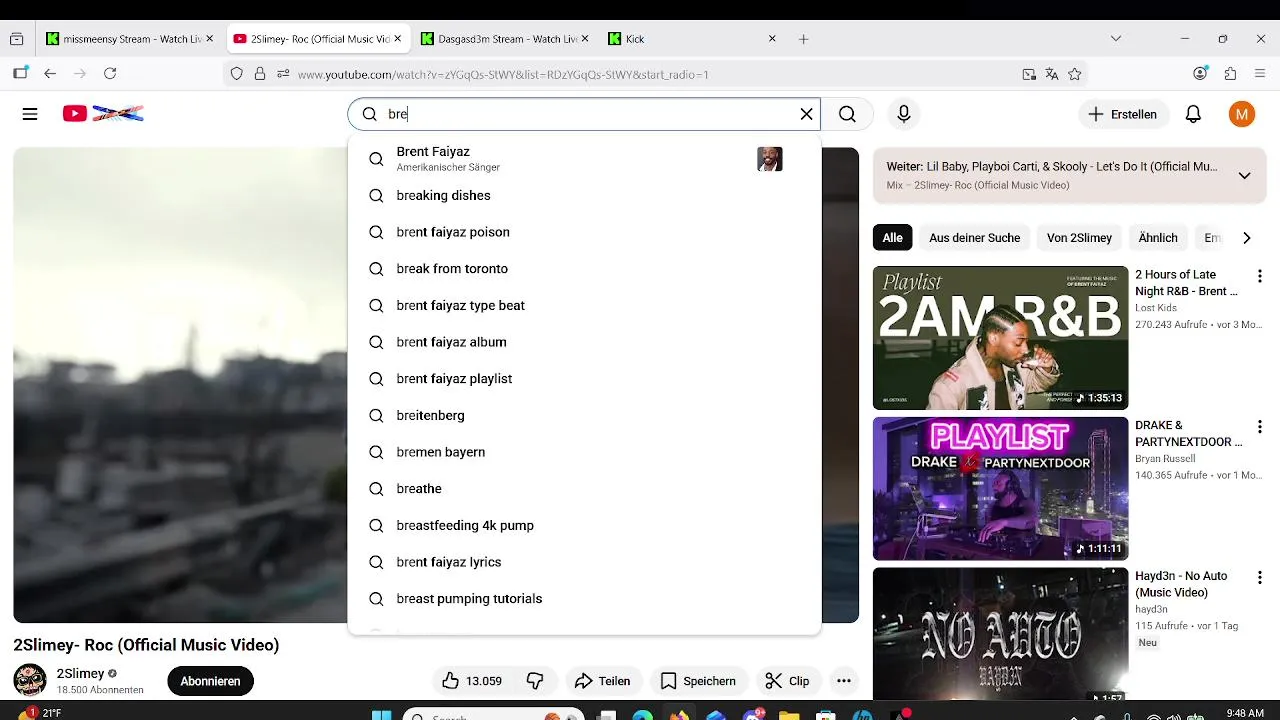Pick 'breastfeeding 4k pump' suggestion

584,526
